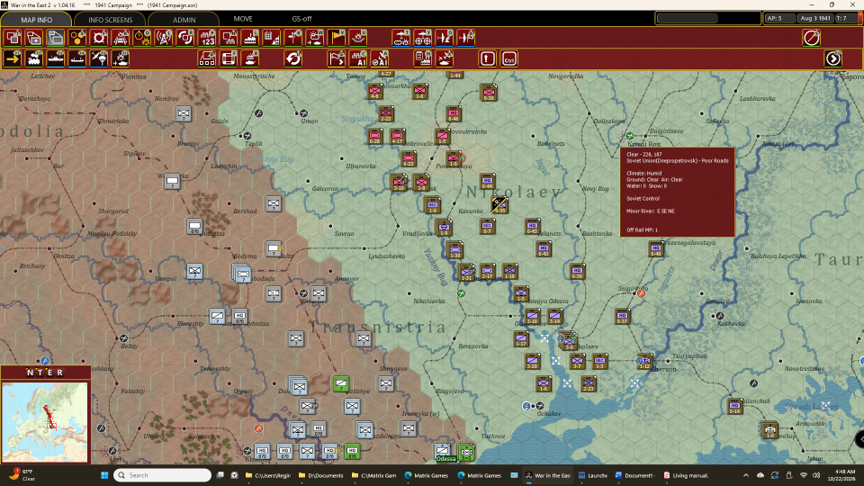Select the yellow arrow move mode icon

[13, 58]
